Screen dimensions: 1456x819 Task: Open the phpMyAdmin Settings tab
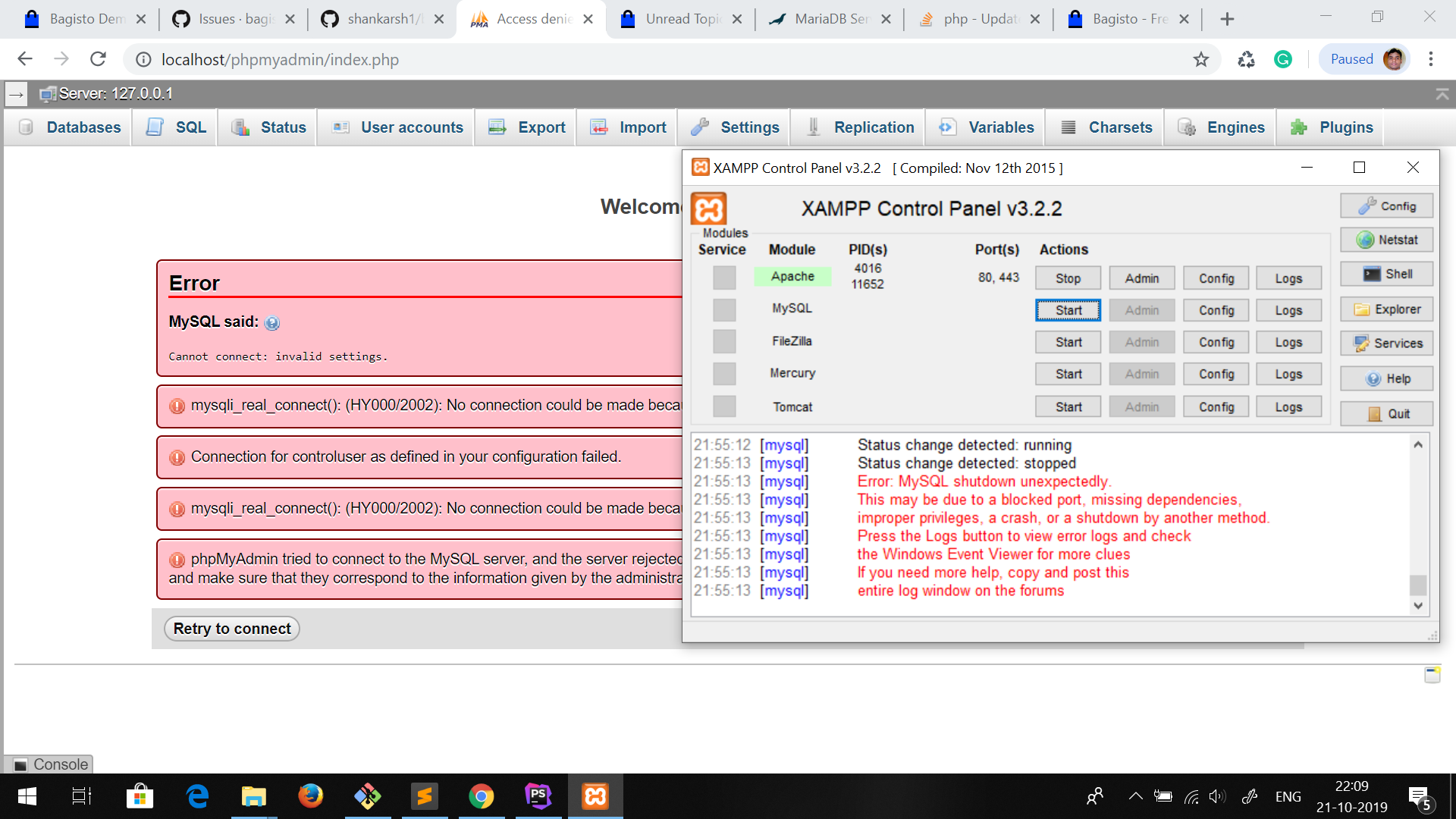coord(735,127)
